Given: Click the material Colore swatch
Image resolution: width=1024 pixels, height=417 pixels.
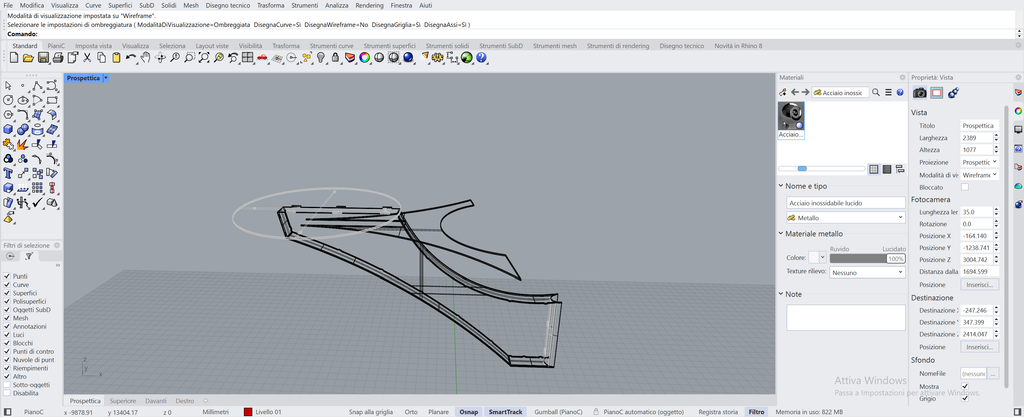Looking at the screenshot, I should [813, 258].
